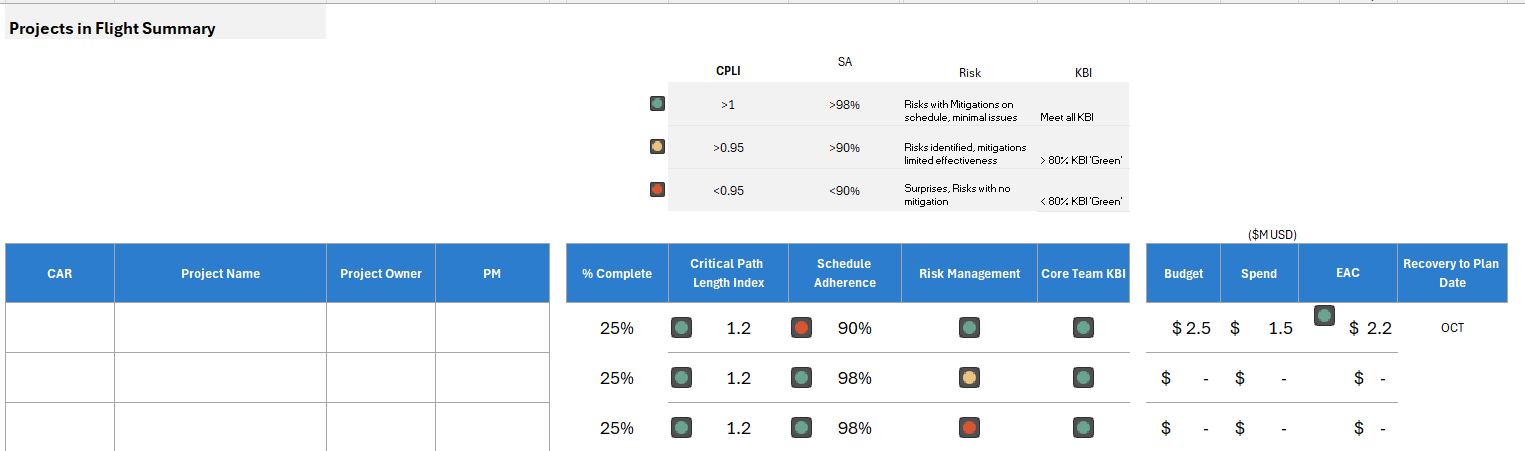The height and width of the screenshot is (451, 1525).
Task: Select the Risk Management column header
Action: [969, 273]
